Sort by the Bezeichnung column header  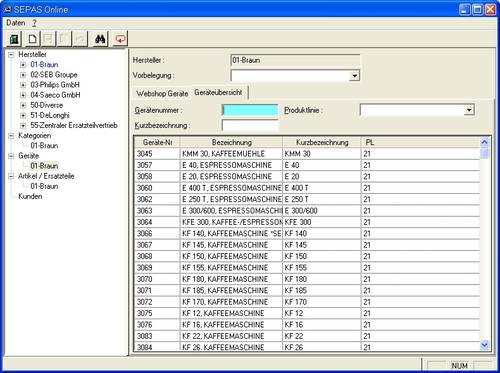231,142
